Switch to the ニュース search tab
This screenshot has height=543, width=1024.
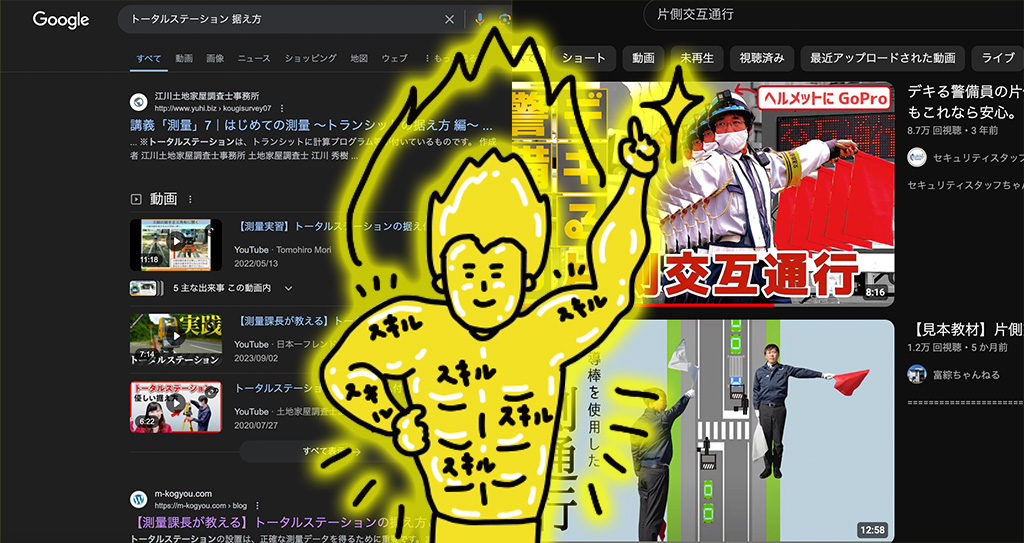coord(254,59)
